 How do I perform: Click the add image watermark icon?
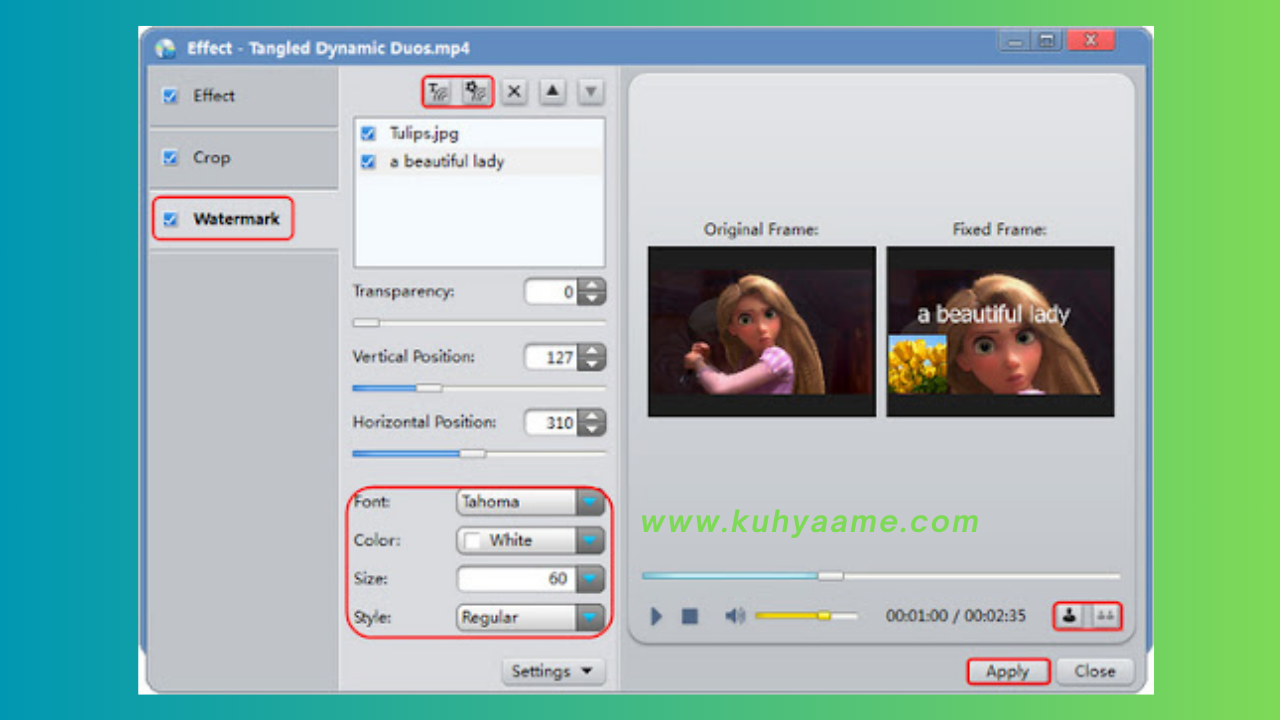coord(475,92)
